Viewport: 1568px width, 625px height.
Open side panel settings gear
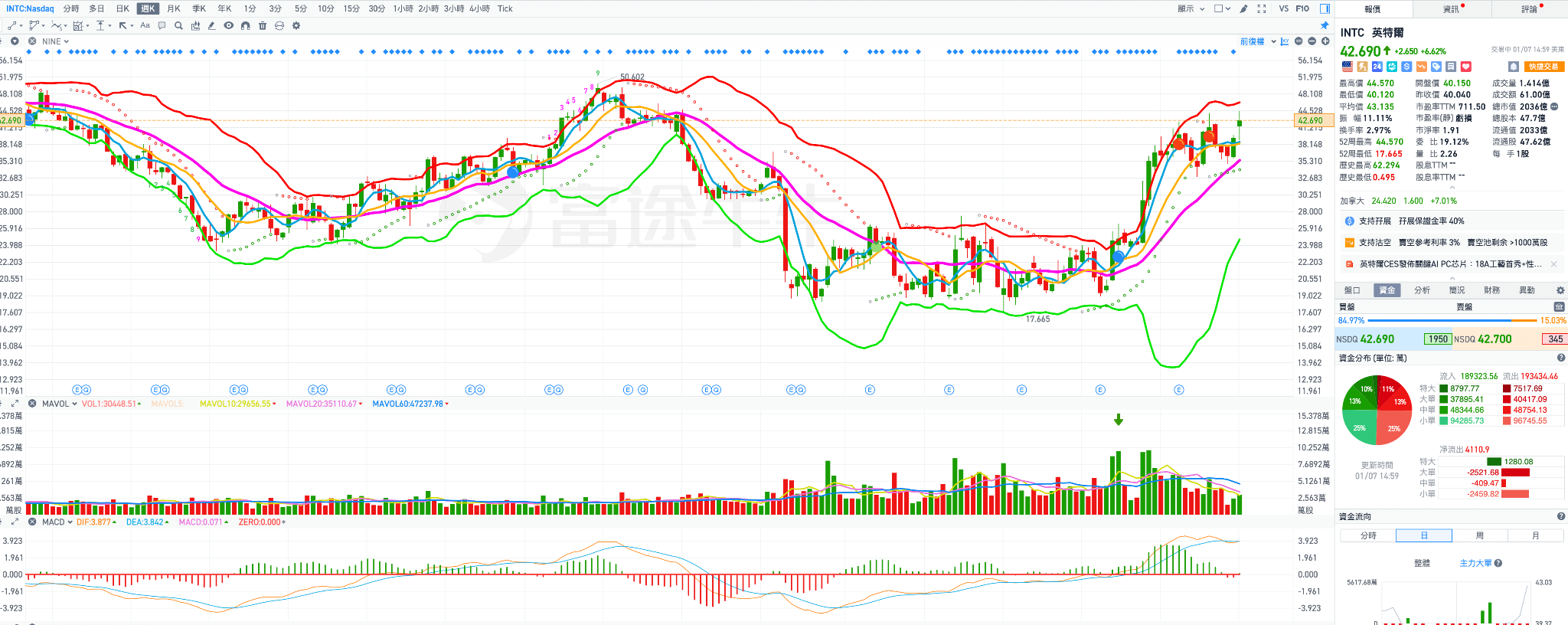coord(1560,290)
